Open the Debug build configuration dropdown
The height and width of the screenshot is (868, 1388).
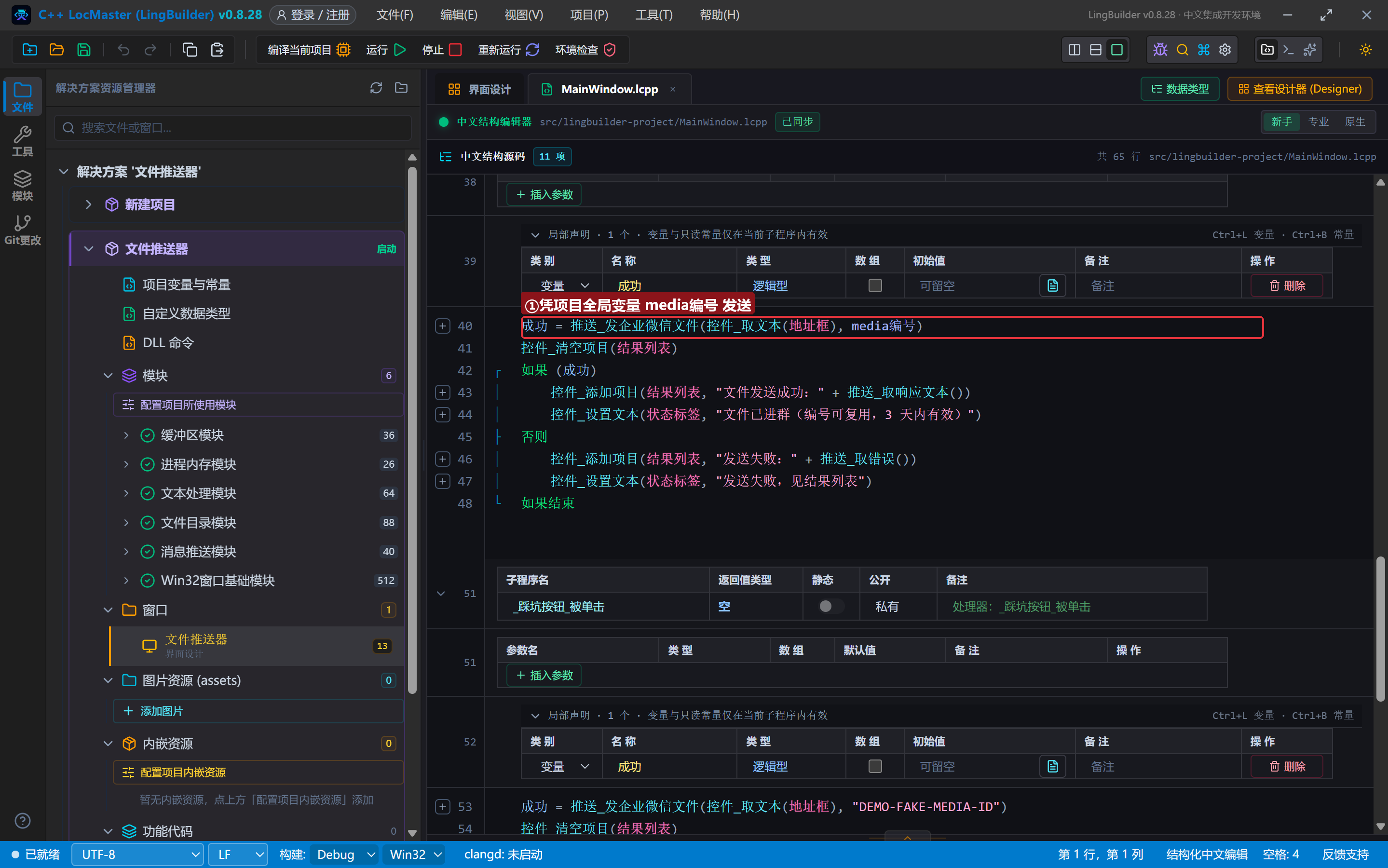344,854
